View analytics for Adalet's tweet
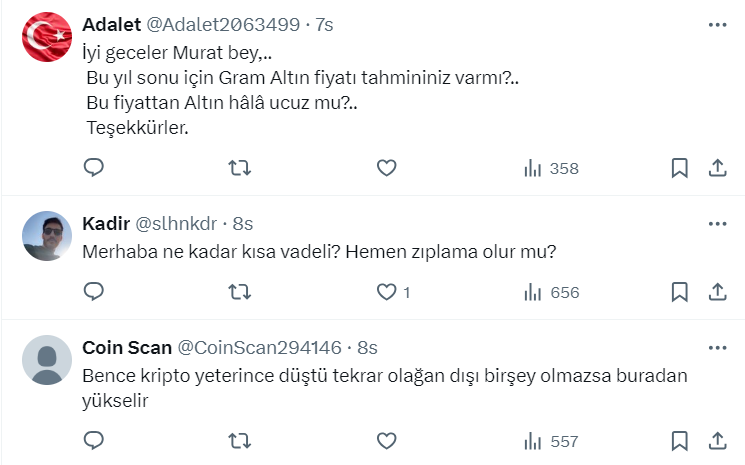Screen dimensions: 745x465 click(x=551, y=168)
